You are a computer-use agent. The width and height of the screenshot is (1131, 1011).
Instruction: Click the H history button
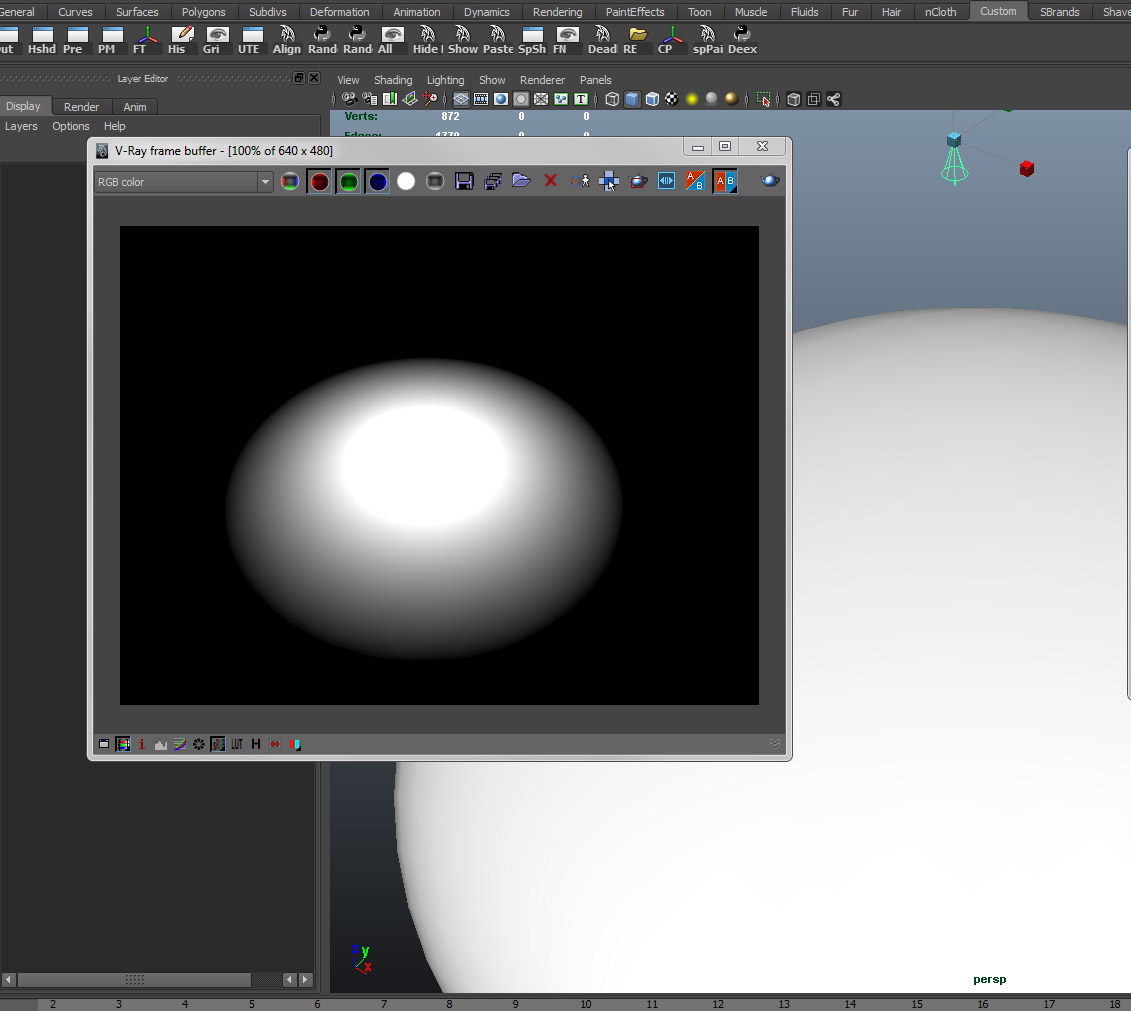point(256,744)
